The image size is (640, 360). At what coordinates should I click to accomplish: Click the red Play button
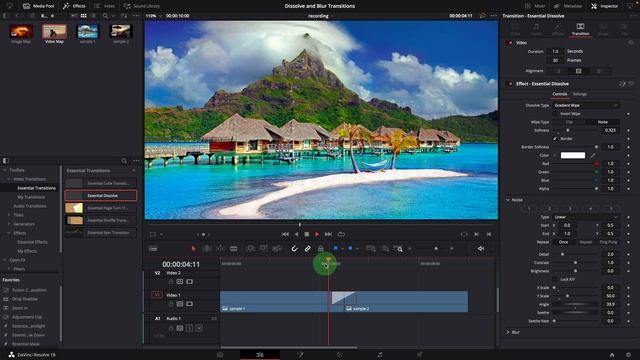pos(317,234)
